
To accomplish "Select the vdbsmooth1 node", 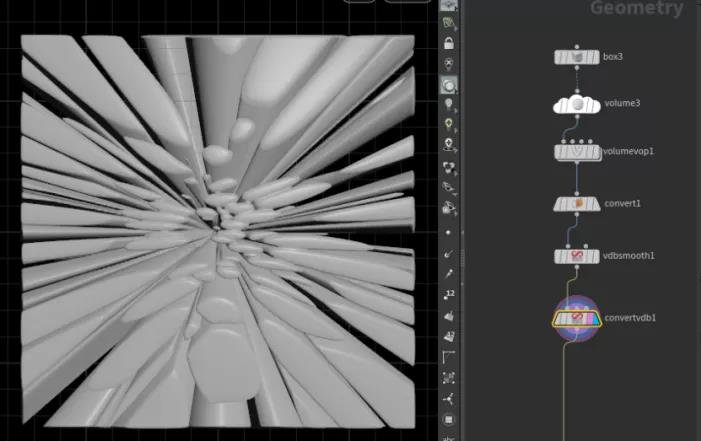I will click(577, 256).
